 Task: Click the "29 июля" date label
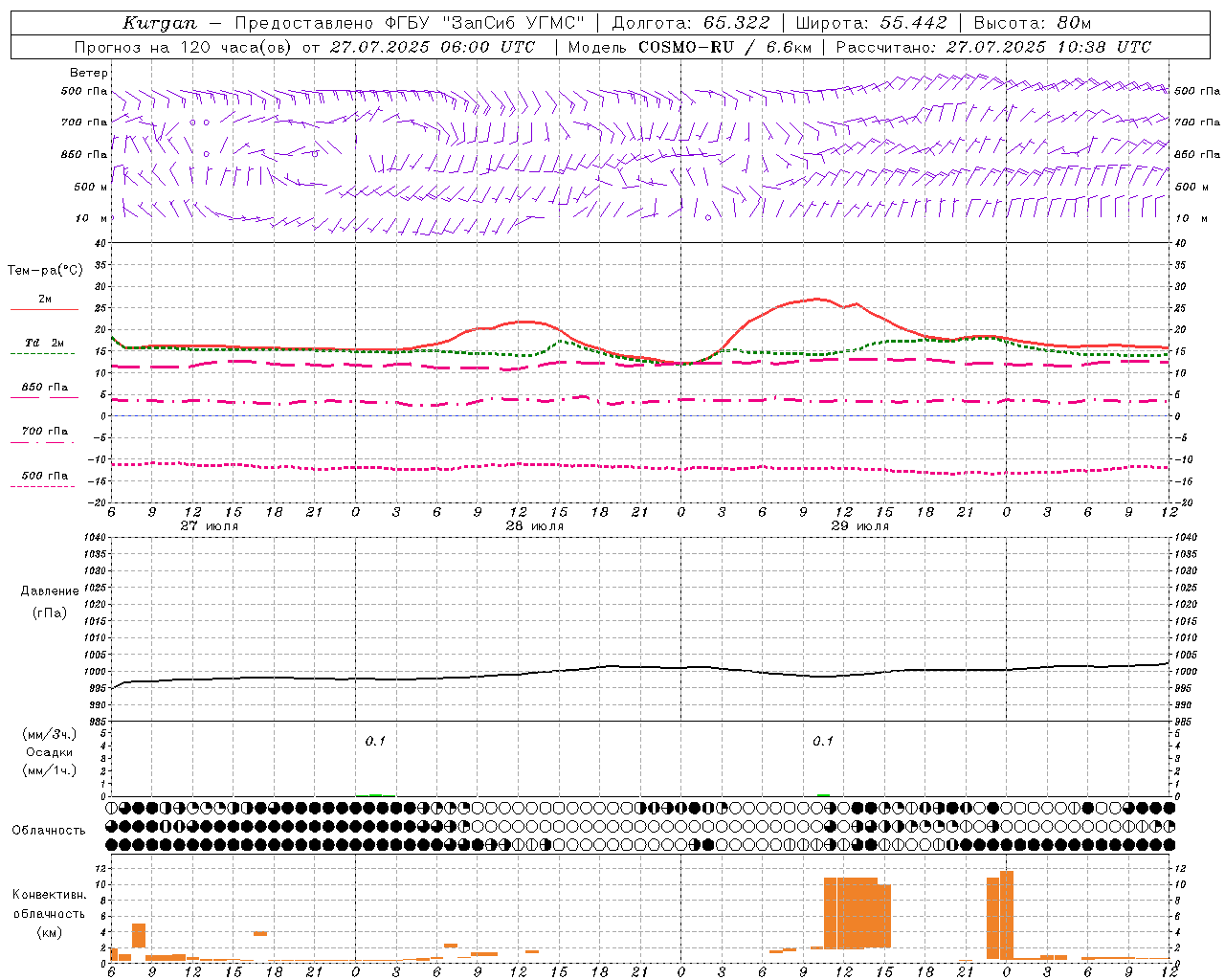coord(860,526)
